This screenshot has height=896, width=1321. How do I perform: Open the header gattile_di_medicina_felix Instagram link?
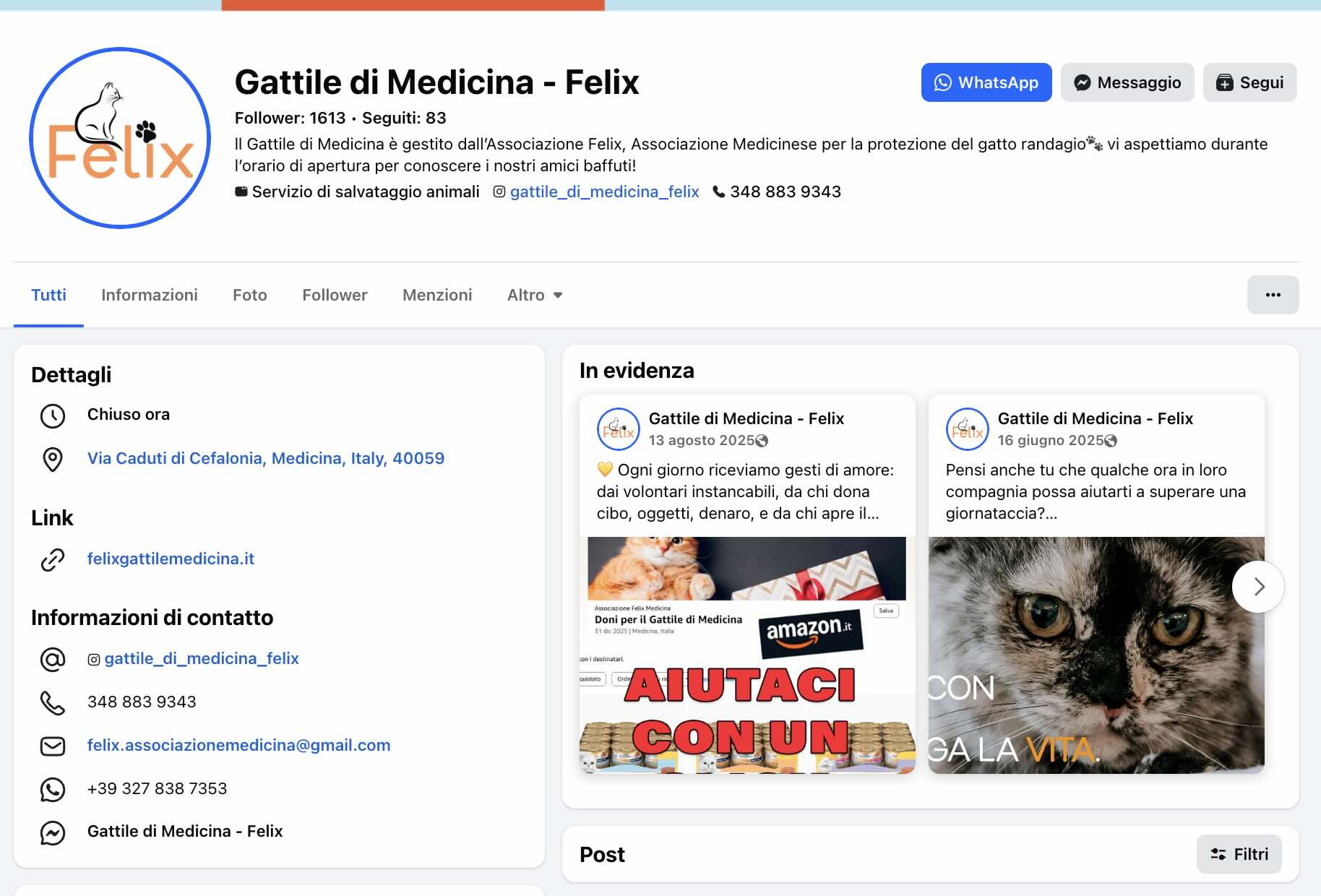tap(605, 191)
